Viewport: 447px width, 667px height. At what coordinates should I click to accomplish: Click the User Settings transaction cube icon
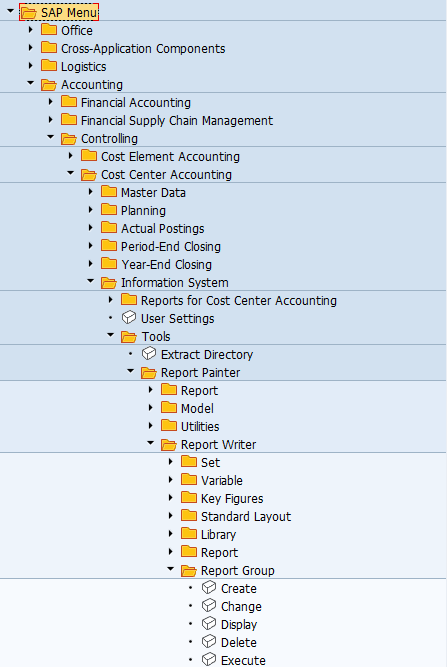pos(129,318)
